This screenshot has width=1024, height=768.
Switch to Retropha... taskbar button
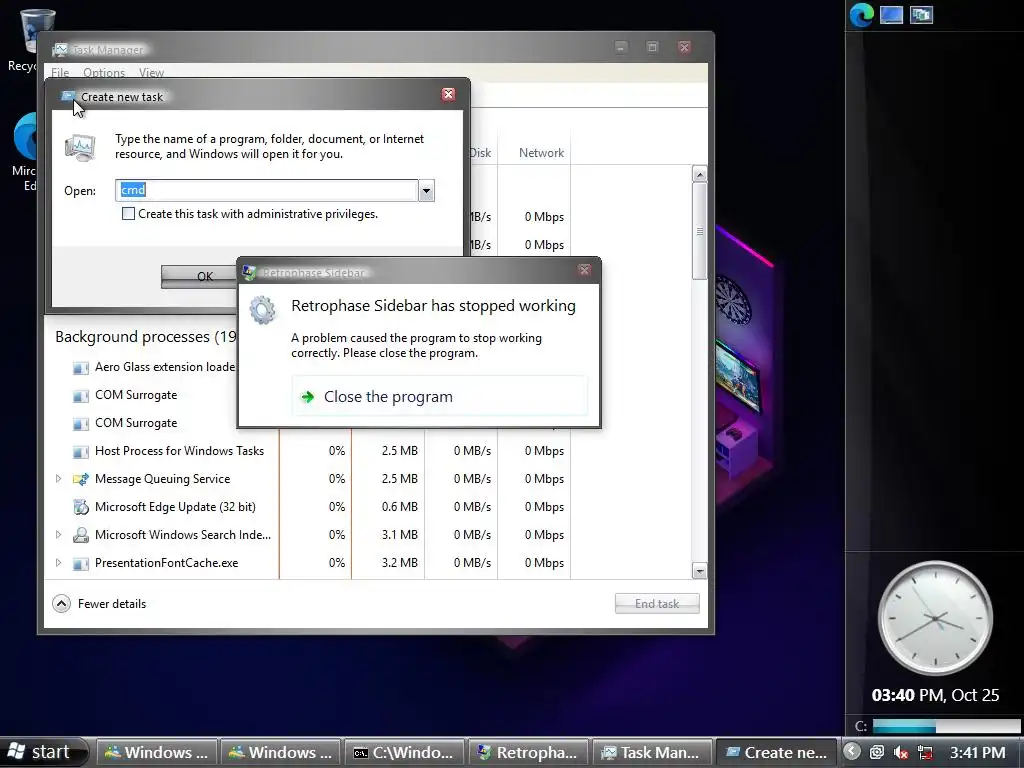tap(528, 752)
